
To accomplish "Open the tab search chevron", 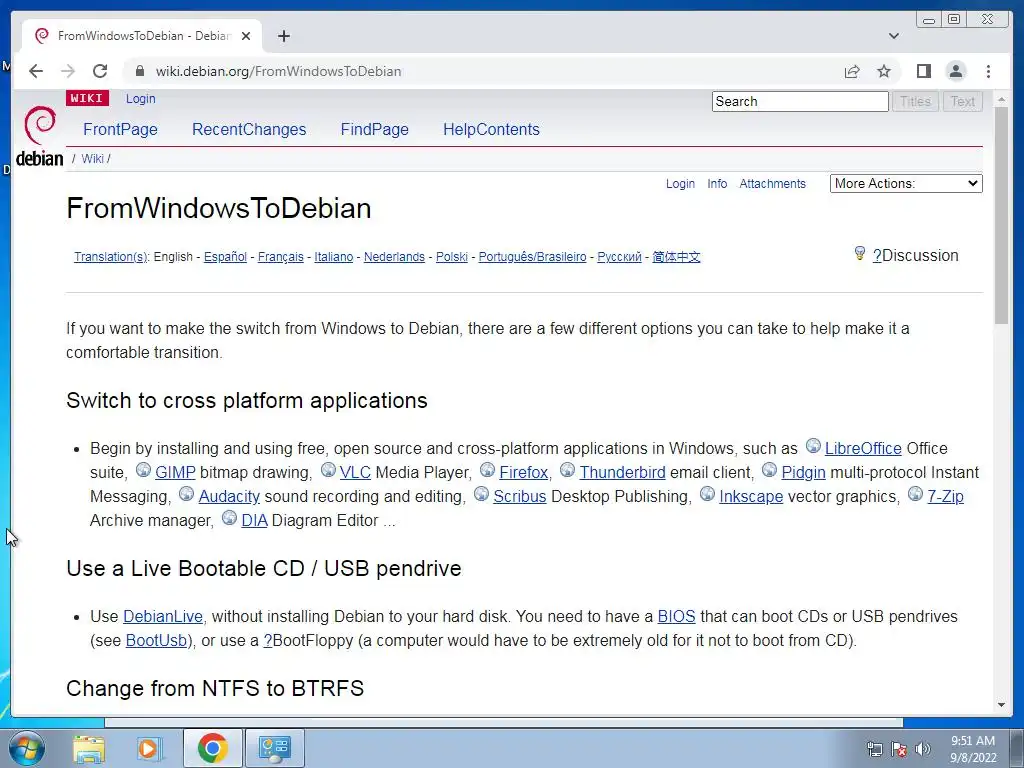I will tap(894, 36).
